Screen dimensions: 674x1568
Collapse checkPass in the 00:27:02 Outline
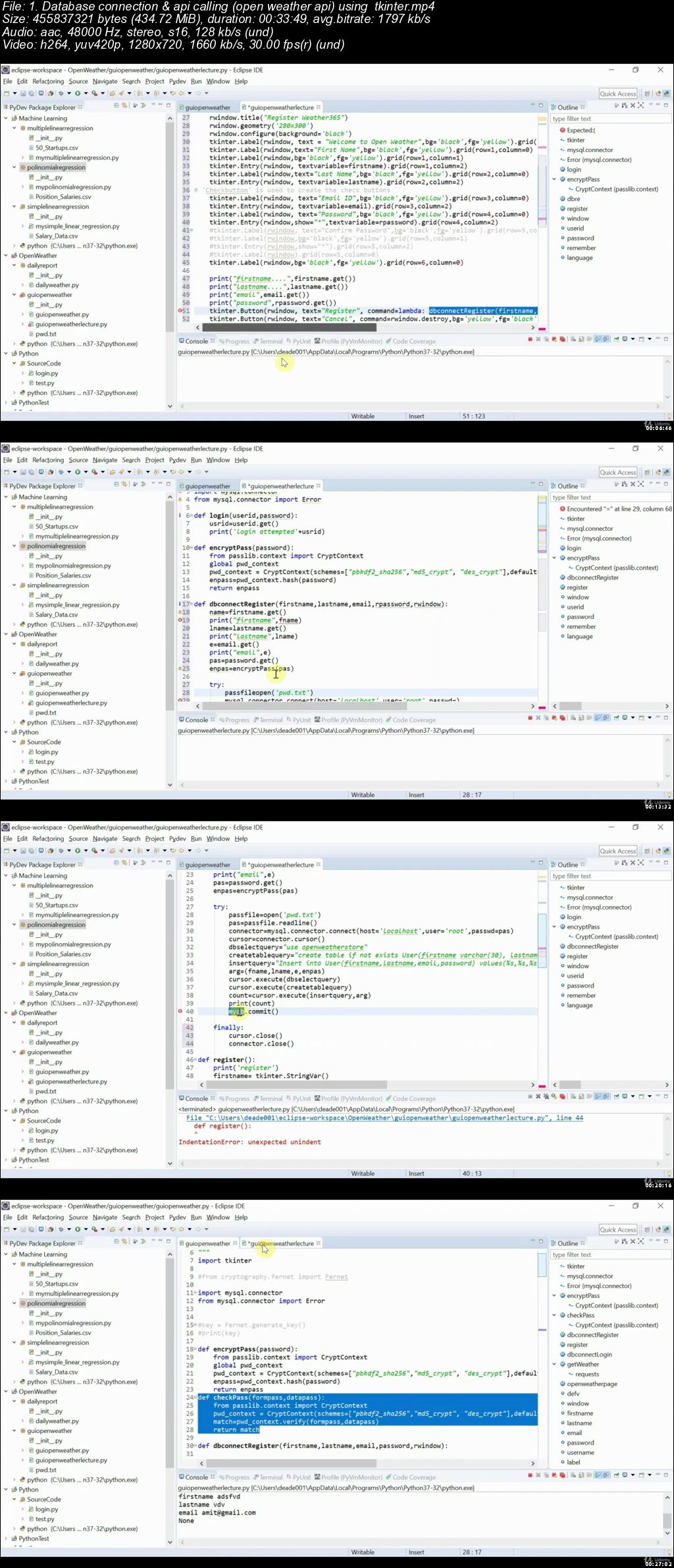coord(555,1315)
